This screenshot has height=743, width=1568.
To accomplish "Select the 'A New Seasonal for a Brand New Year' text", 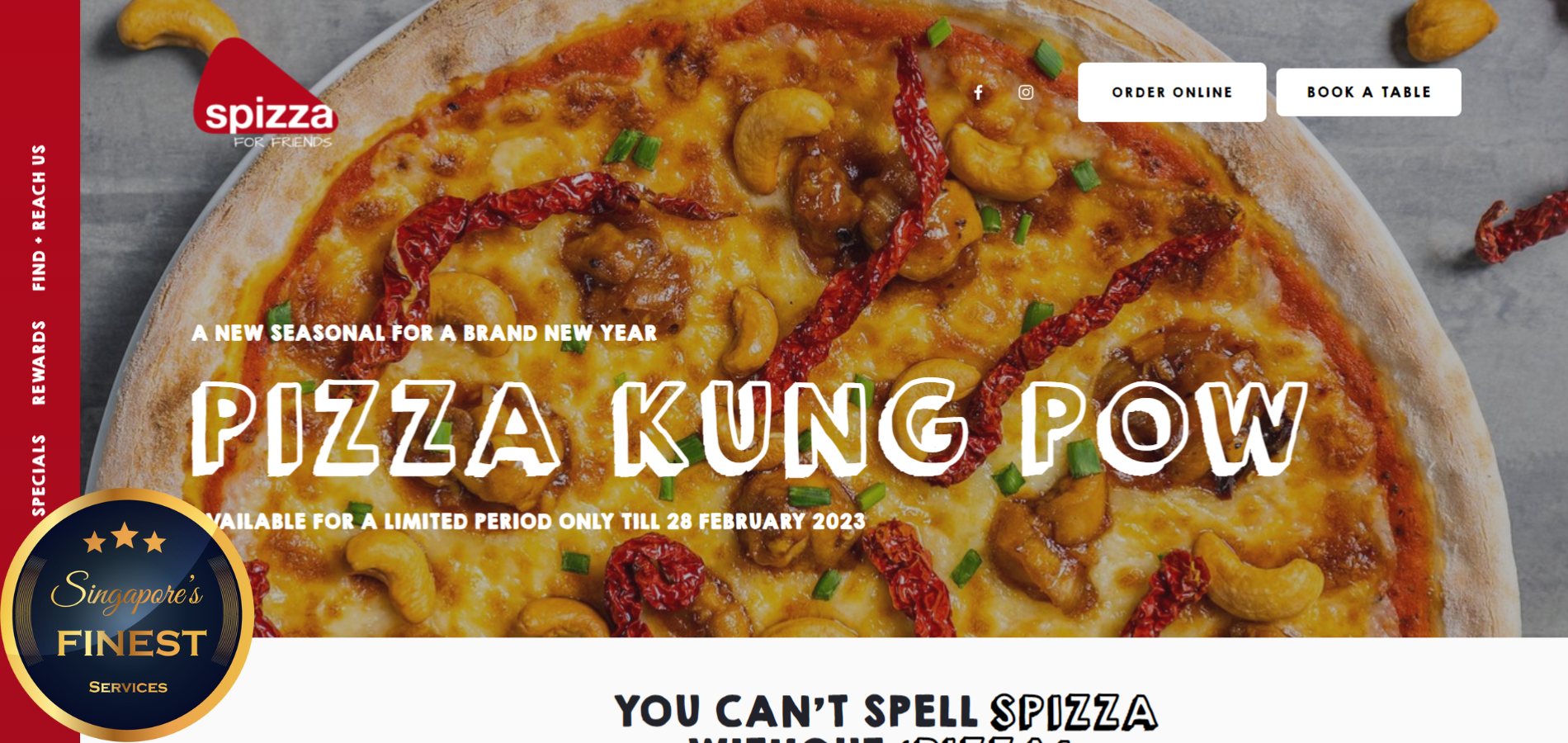I will [424, 334].
